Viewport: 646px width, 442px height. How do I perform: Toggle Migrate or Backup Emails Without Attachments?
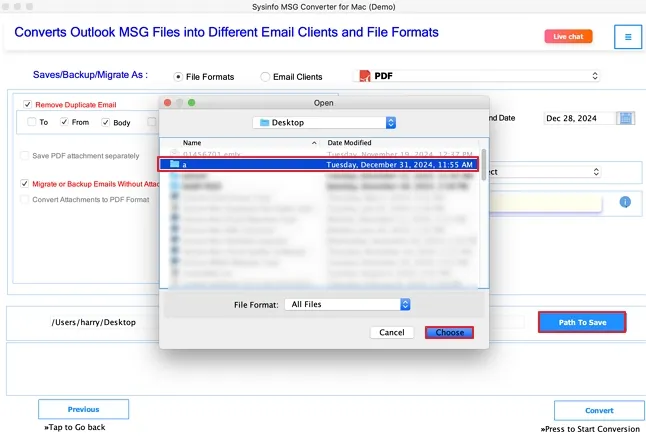[x=24, y=184]
